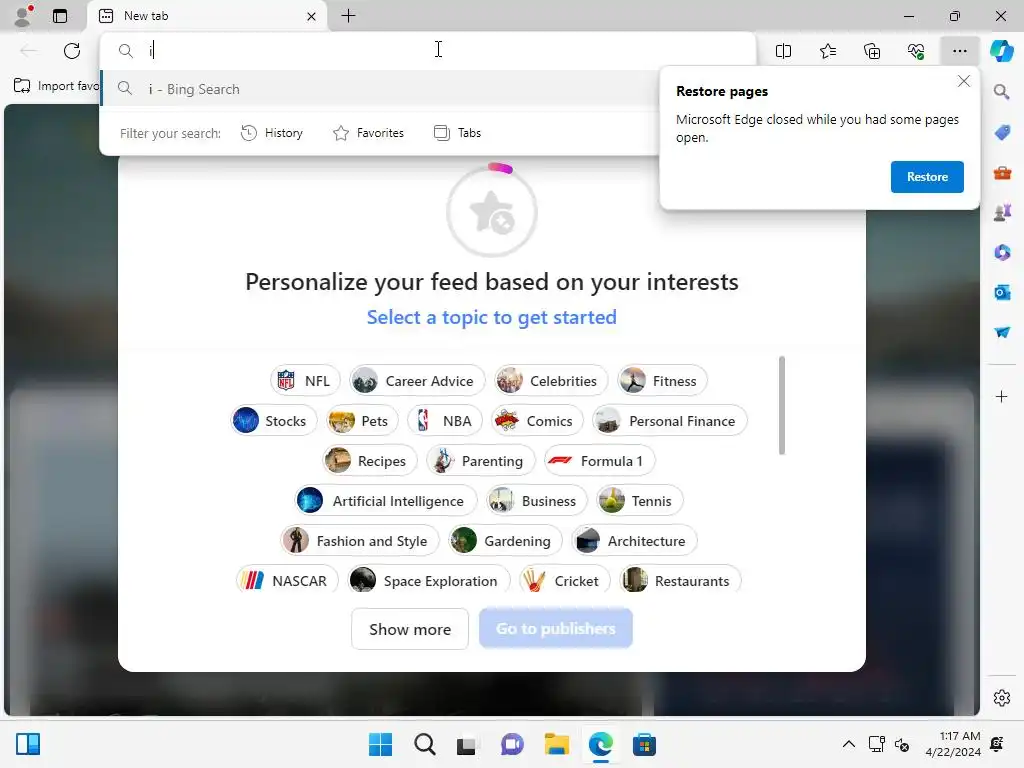Open the Collections icon

[x=872, y=51]
